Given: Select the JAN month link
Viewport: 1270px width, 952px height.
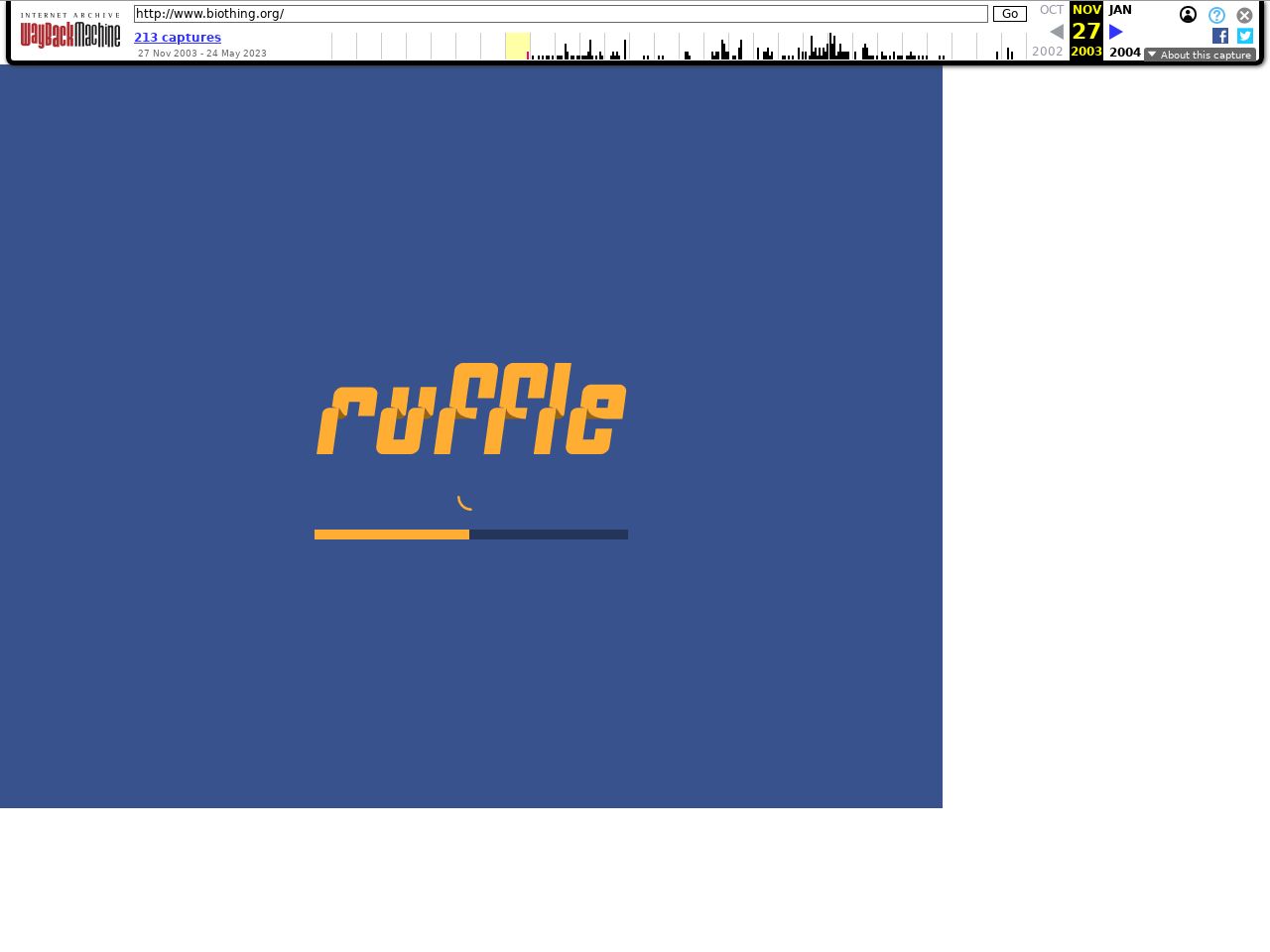Looking at the screenshot, I should pyautogui.click(x=1120, y=10).
